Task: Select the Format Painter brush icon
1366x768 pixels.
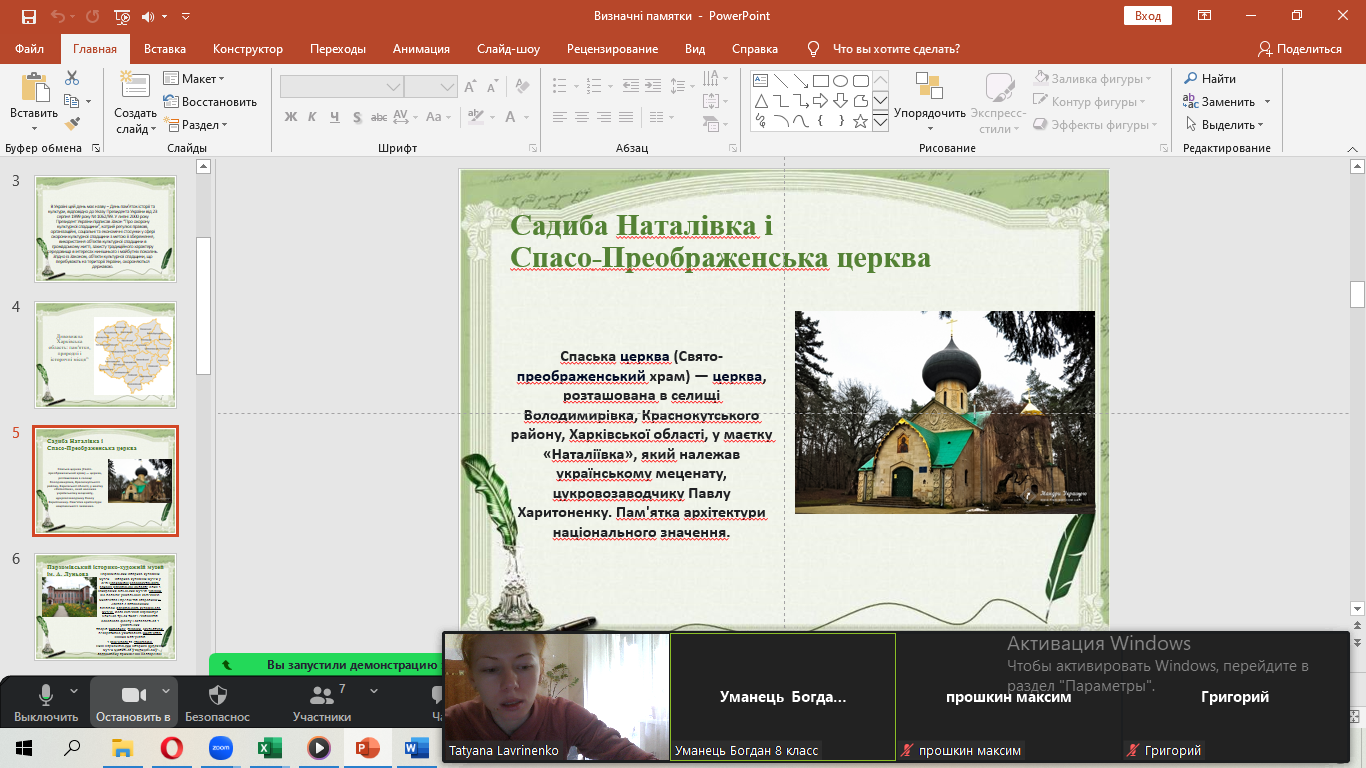Action: pos(72,124)
